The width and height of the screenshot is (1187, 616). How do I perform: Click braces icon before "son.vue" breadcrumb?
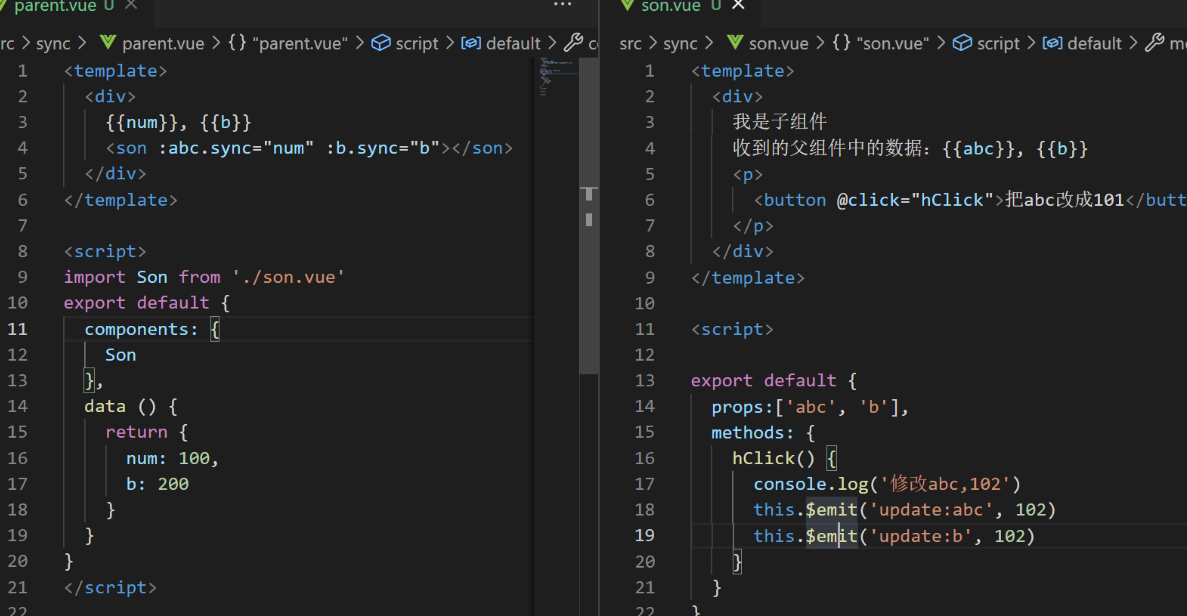[841, 42]
